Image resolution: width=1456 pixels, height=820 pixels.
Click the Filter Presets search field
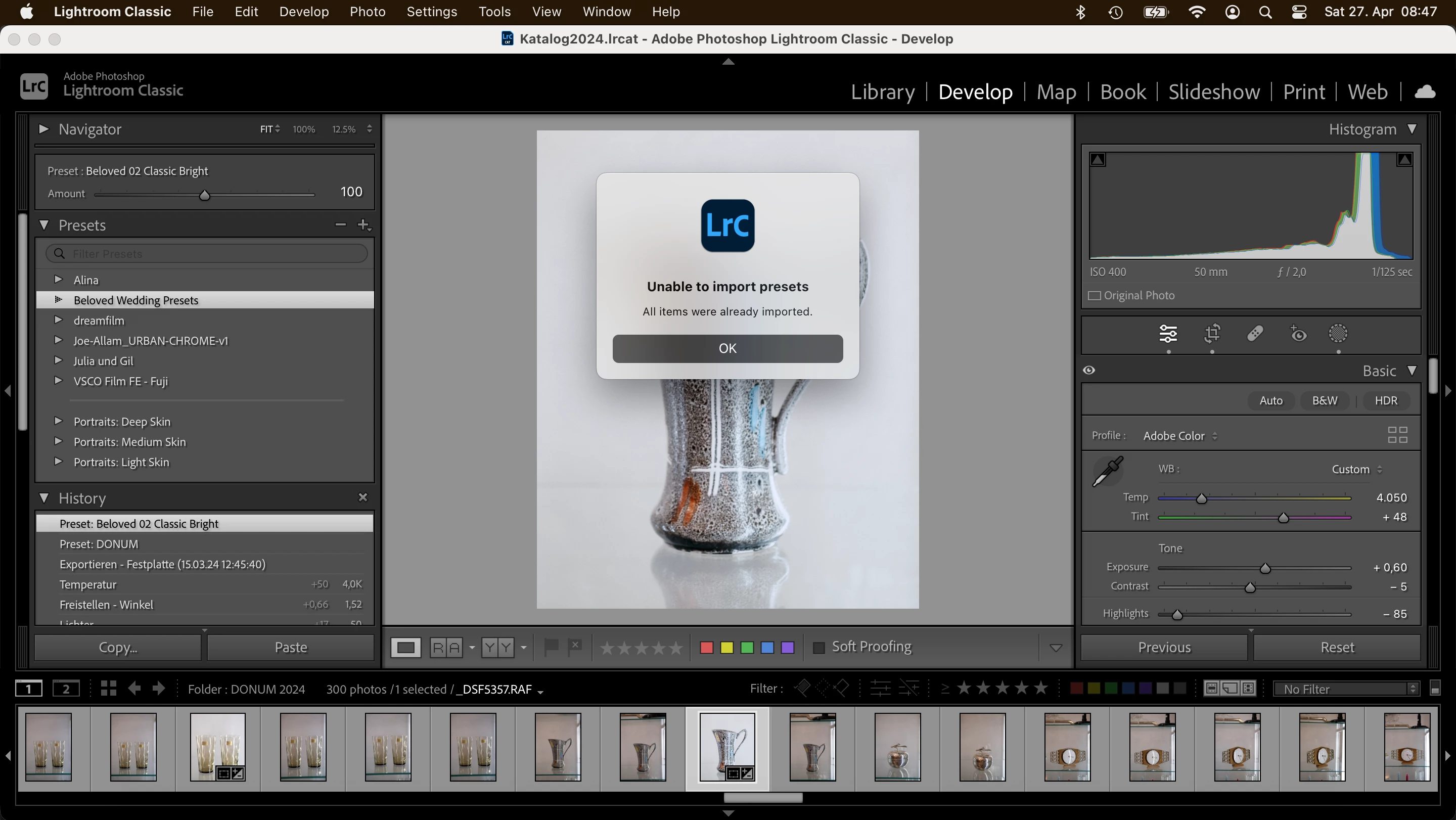215,254
